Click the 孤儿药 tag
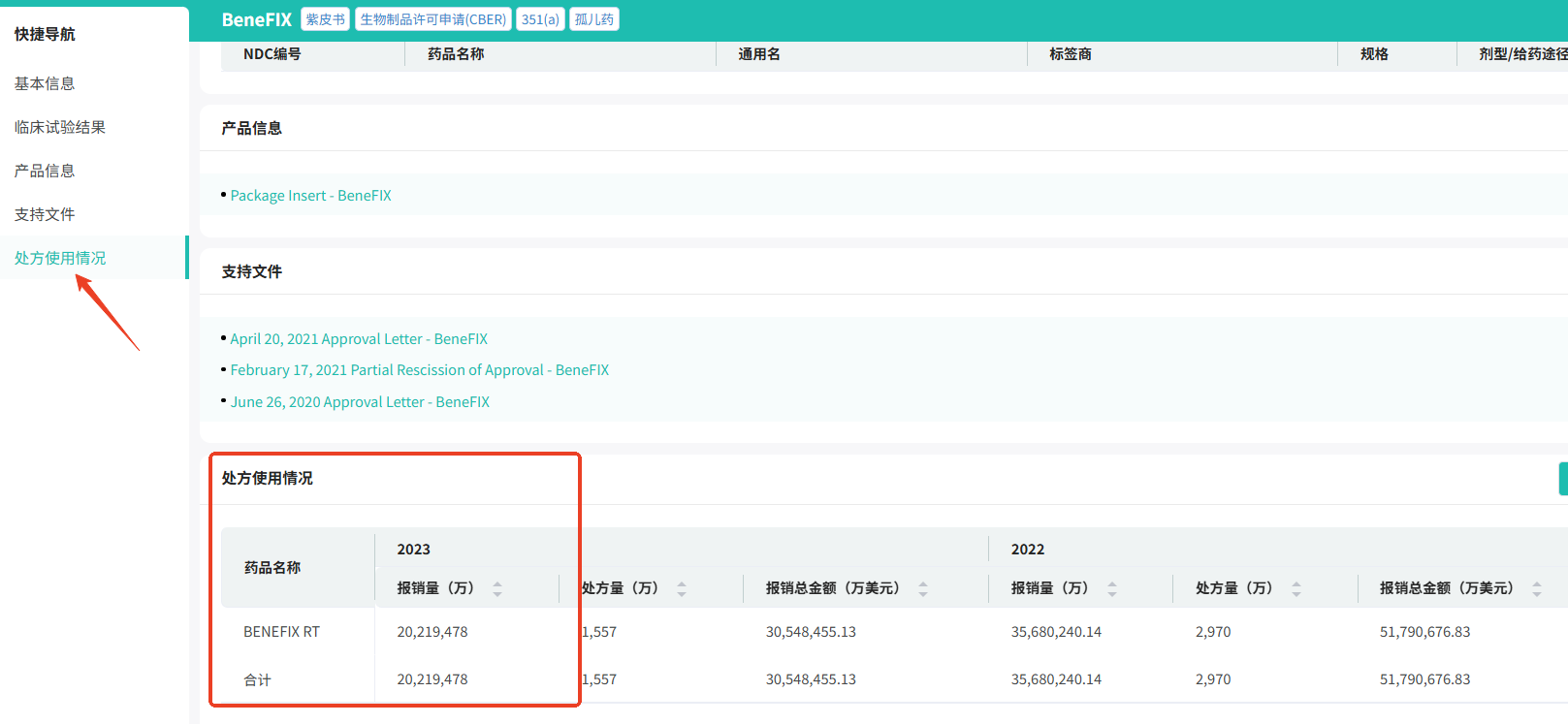The width and height of the screenshot is (1568, 724). point(593,19)
